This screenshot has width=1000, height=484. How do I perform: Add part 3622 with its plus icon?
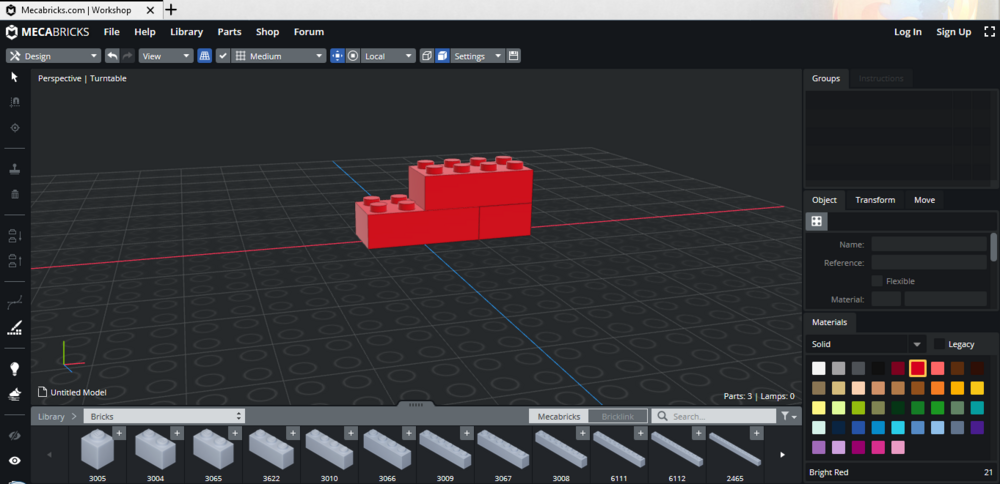click(x=293, y=434)
